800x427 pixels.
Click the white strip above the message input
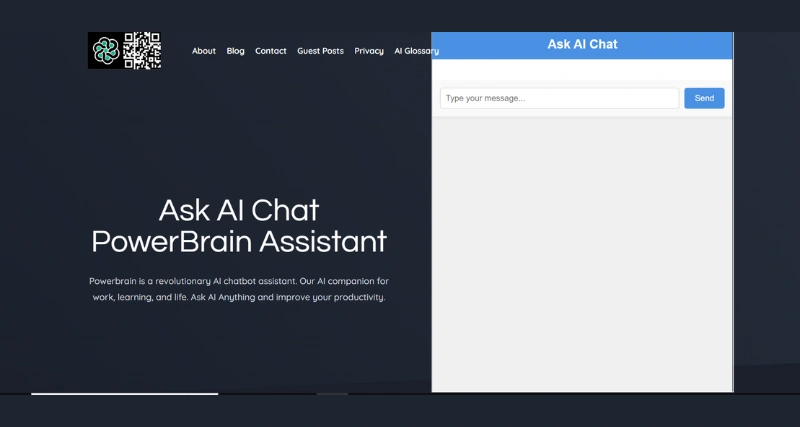tap(582, 69)
